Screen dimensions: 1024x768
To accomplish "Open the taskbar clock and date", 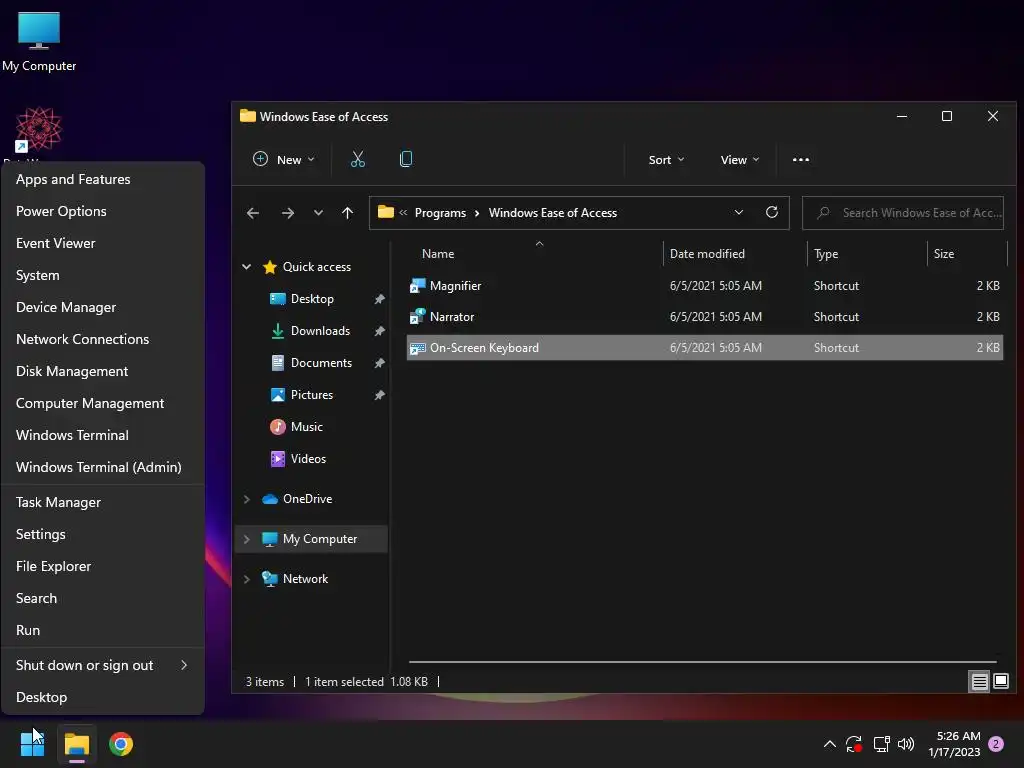I will click(x=954, y=744).
